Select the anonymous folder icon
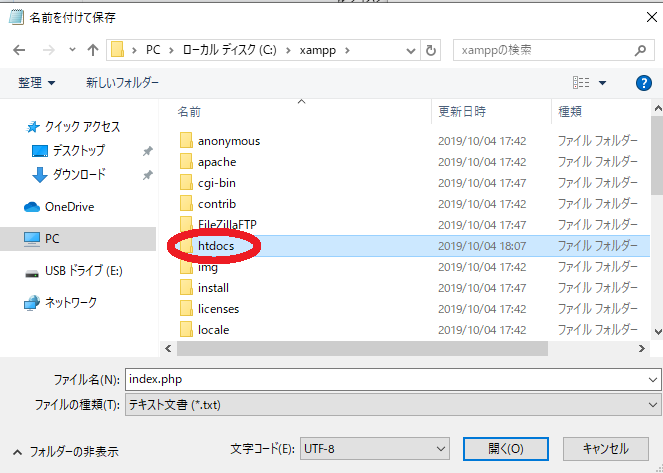Image resolution: width=663 pixels, height=473 pixels. 186,140
